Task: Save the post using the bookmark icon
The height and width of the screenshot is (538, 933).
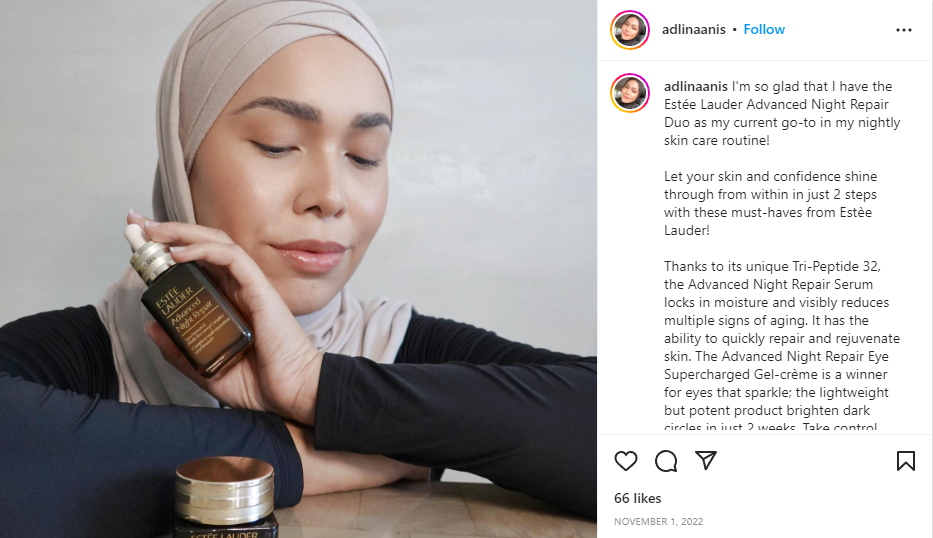Action: [x=906, y=461]
